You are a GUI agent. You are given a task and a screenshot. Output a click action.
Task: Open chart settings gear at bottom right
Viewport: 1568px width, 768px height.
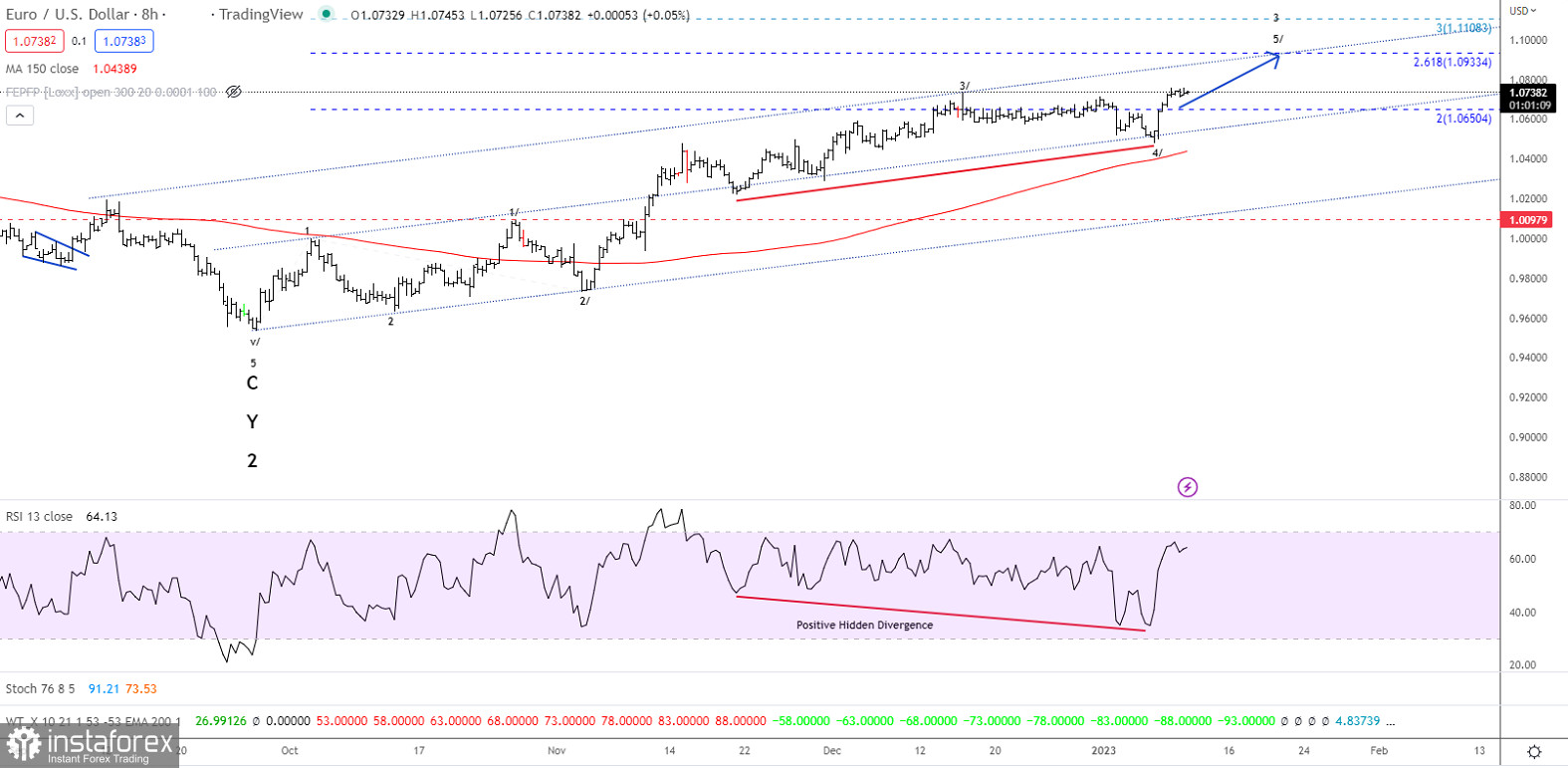(1534, 751)
